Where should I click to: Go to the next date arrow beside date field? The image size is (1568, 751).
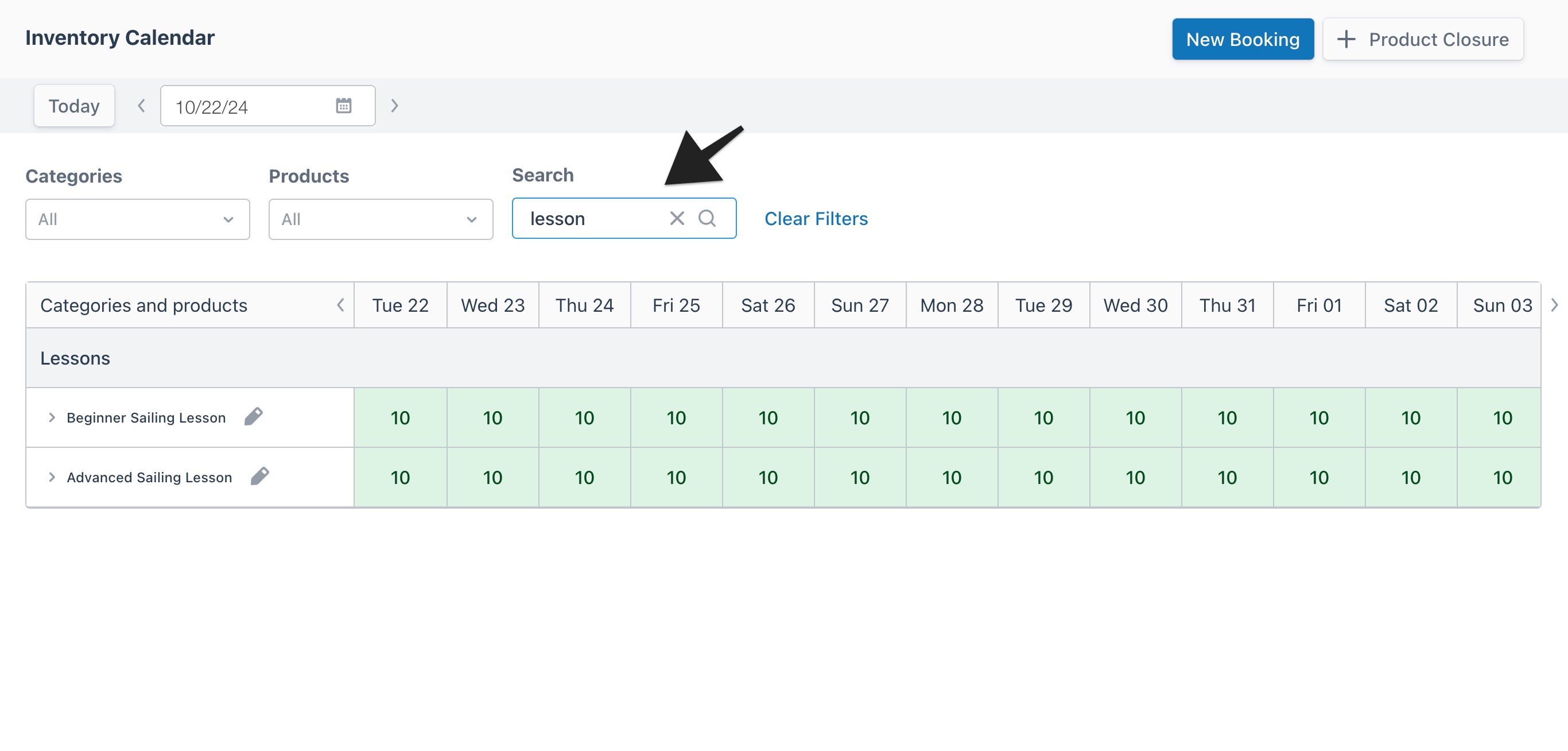(394, 106)
